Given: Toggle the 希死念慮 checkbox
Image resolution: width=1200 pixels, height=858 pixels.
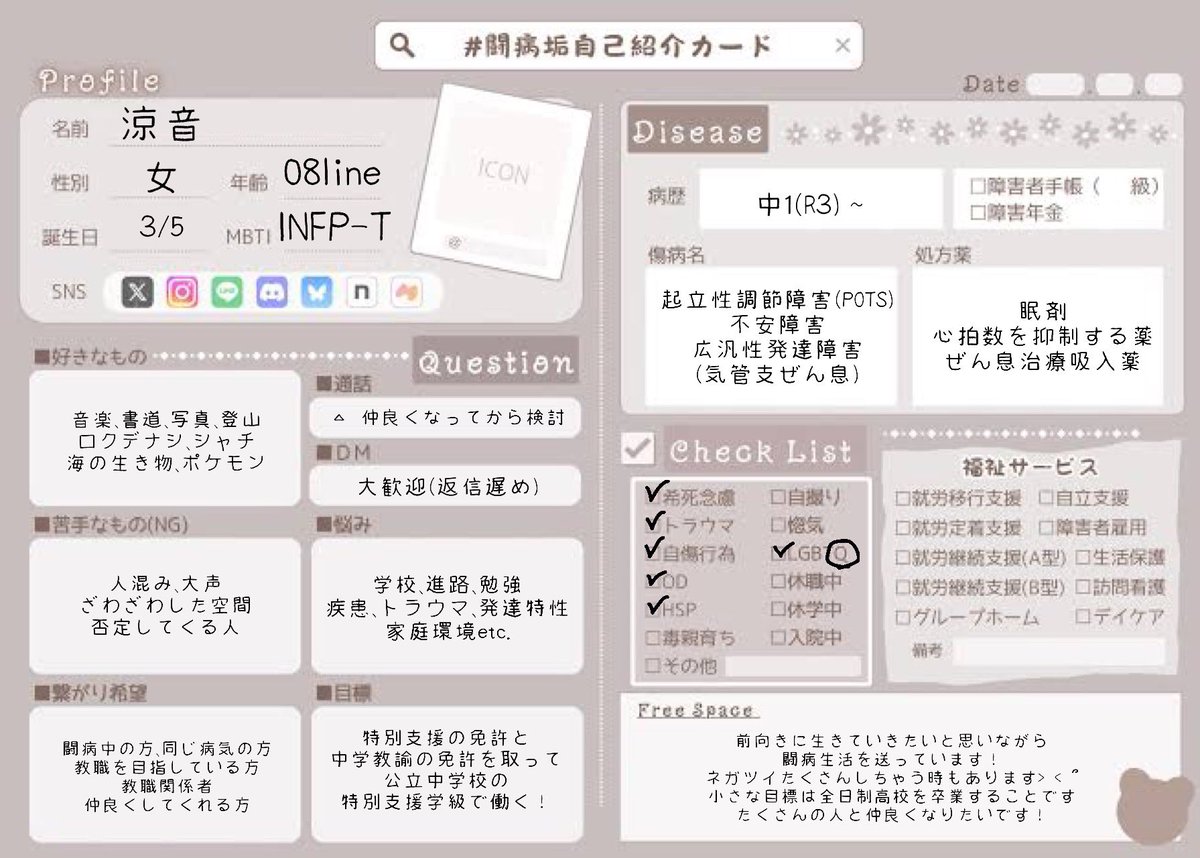Looking at the screenshot, I should 654,495.
